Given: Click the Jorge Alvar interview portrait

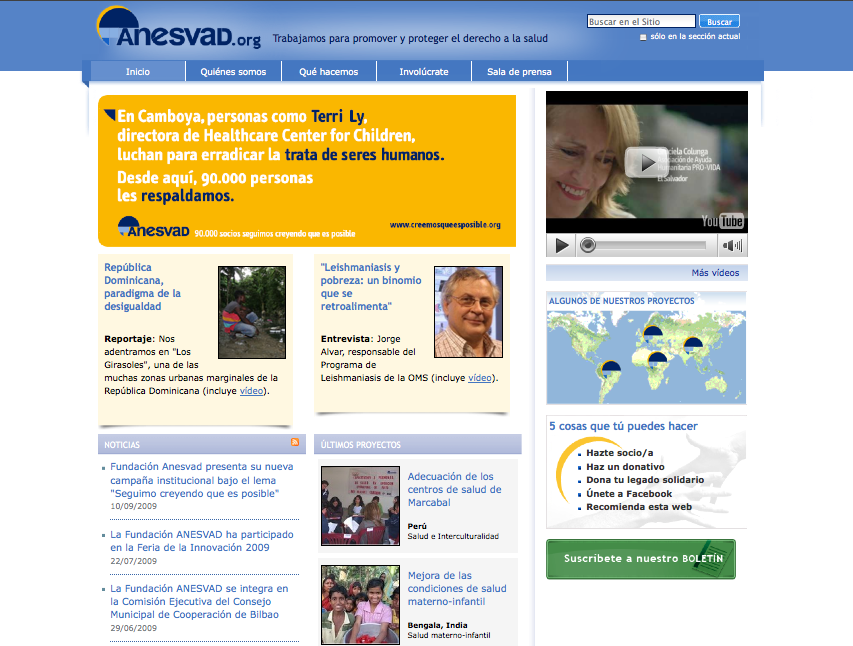Looking at the screenshot, I should coord(468,312).
